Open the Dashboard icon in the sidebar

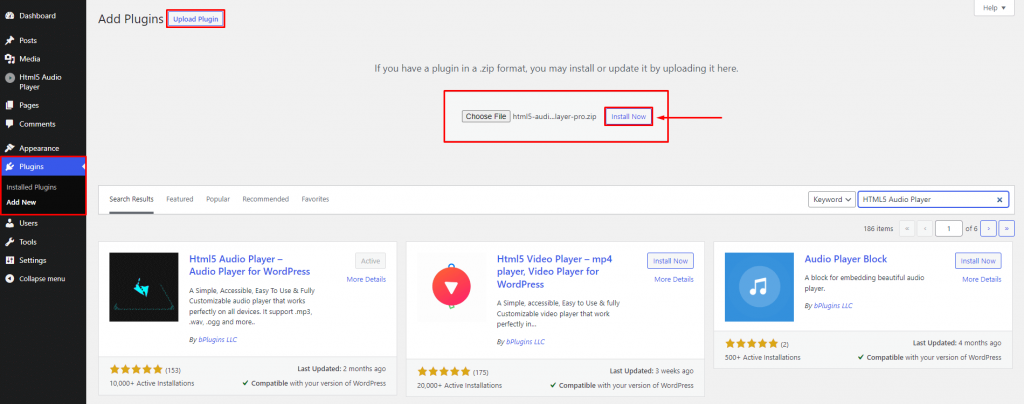(10, 16)
